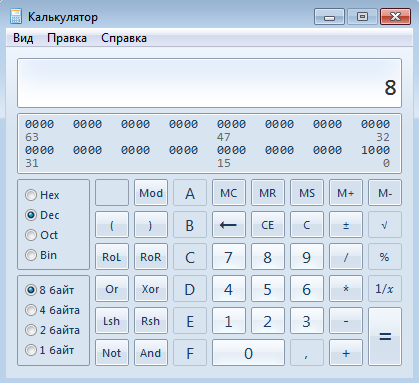The height and width of the screenshot is (383, 419).
Task: Click the digit 2 key
Action: [x=268, y=321]
